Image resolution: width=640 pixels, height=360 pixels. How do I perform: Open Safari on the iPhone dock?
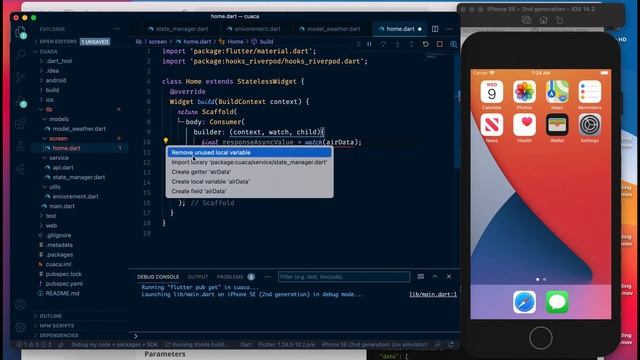tap(524, 302)
